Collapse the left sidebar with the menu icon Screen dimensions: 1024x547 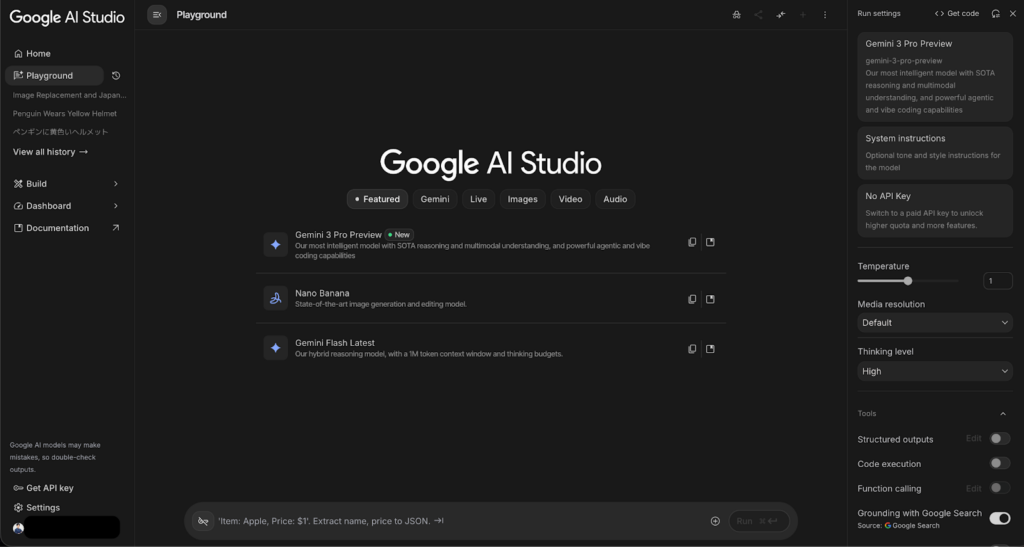[x=157, y=15]
